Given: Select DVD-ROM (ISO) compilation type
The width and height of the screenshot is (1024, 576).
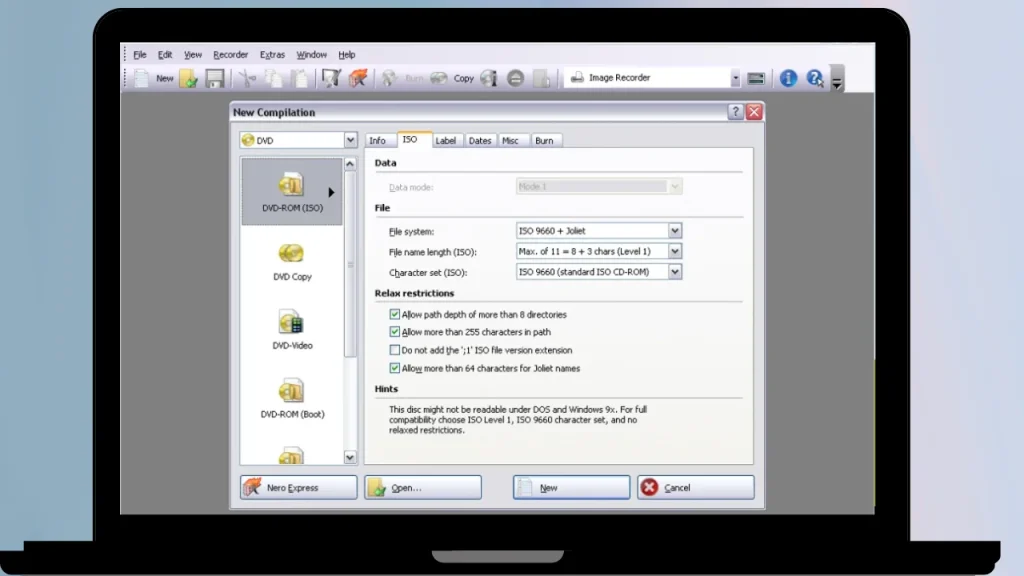Looking at the screenshot, I should (292, 192).
